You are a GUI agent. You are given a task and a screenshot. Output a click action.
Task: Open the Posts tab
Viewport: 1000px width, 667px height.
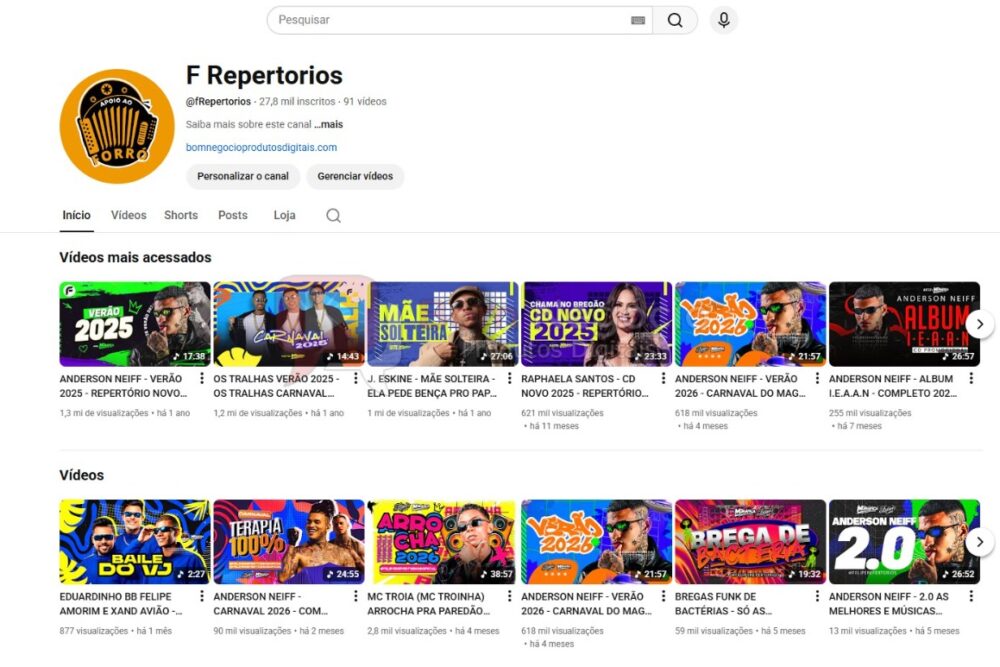(232, 215)
